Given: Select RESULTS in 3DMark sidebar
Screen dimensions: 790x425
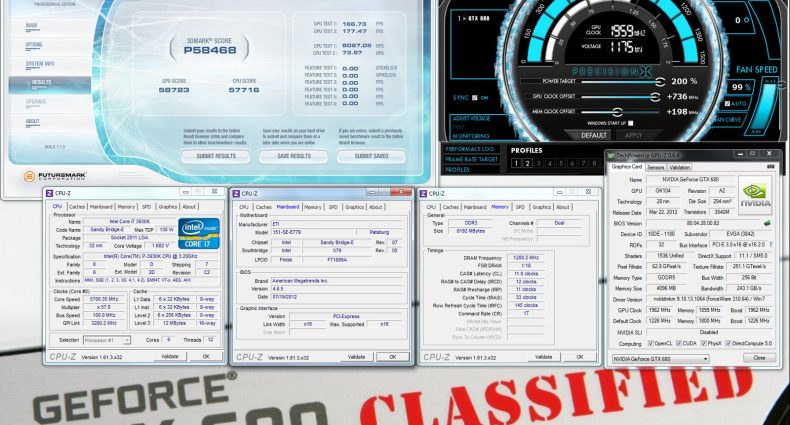Looking at the screenshot, I should [49, 83].
